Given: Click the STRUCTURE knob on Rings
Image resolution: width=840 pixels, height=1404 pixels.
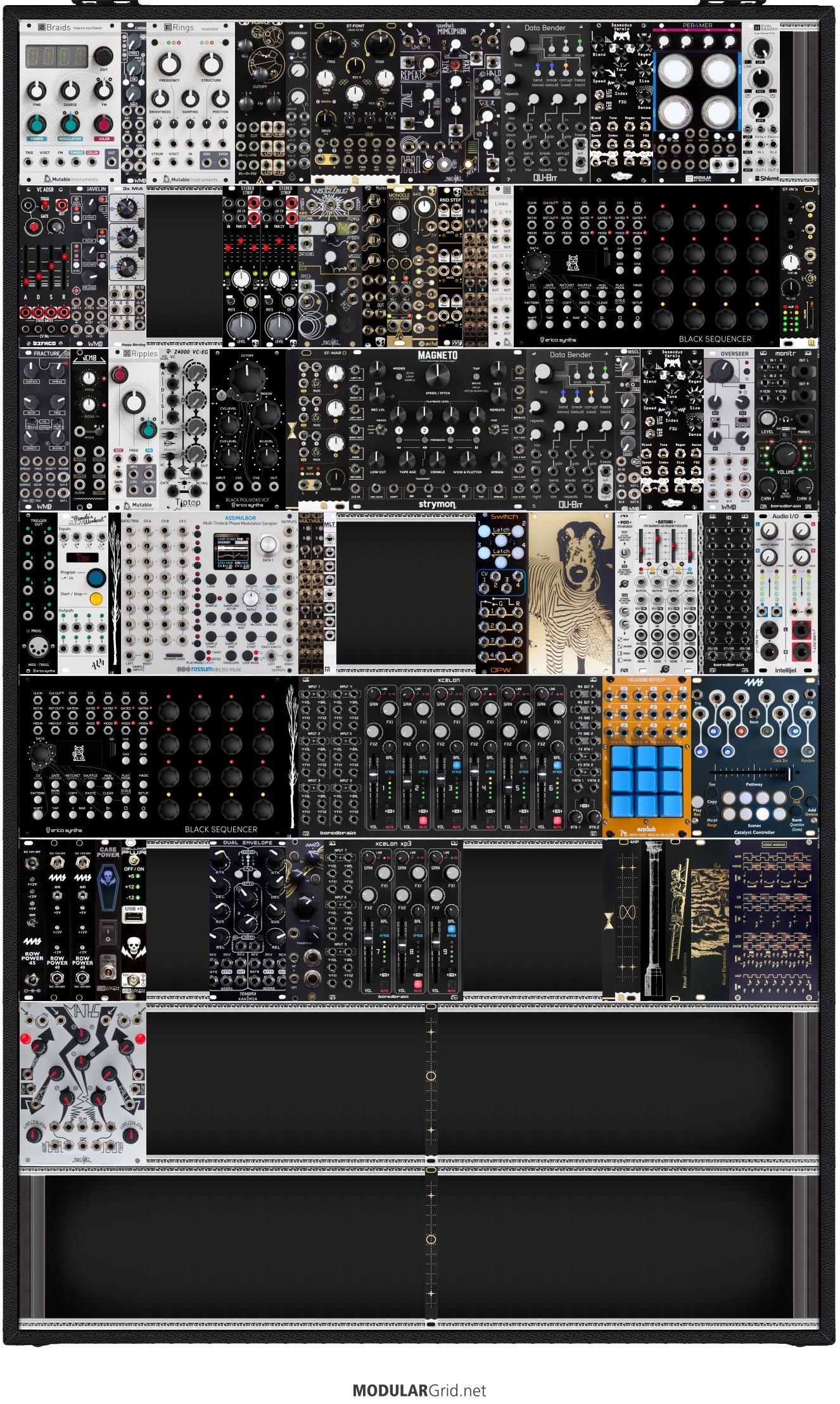Looking at the screenshot, I should pyautogui.click(x=211, y=64).
